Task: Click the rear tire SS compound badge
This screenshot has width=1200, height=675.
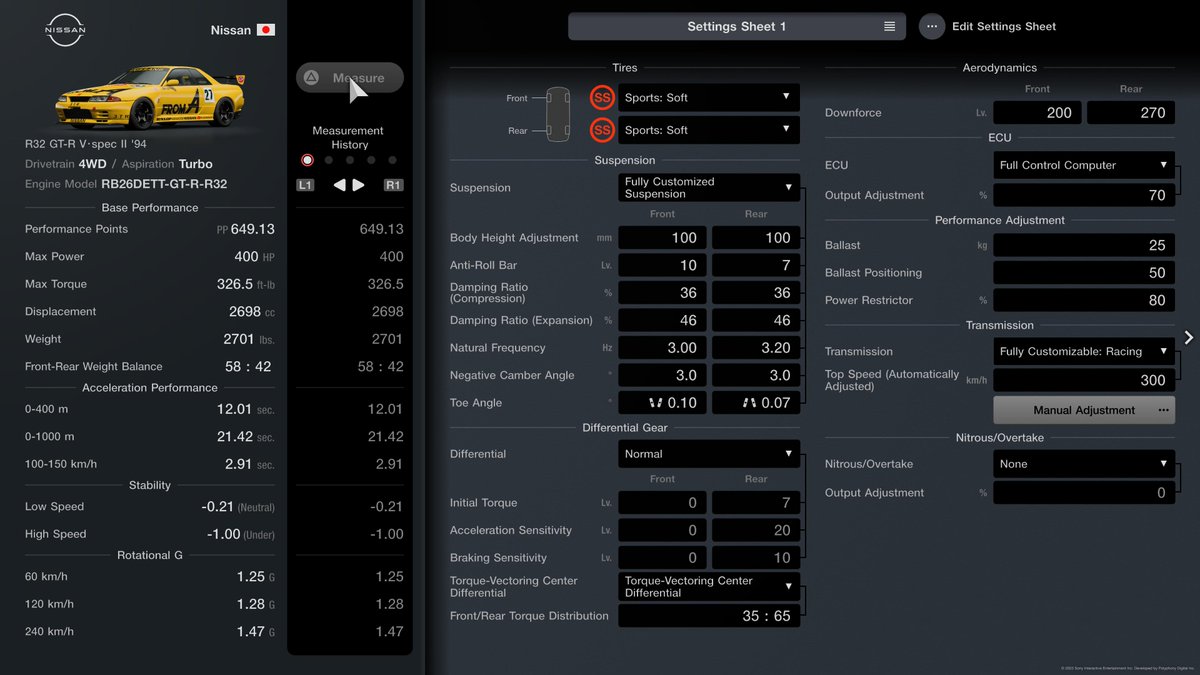Action: [x=602, y=129]
